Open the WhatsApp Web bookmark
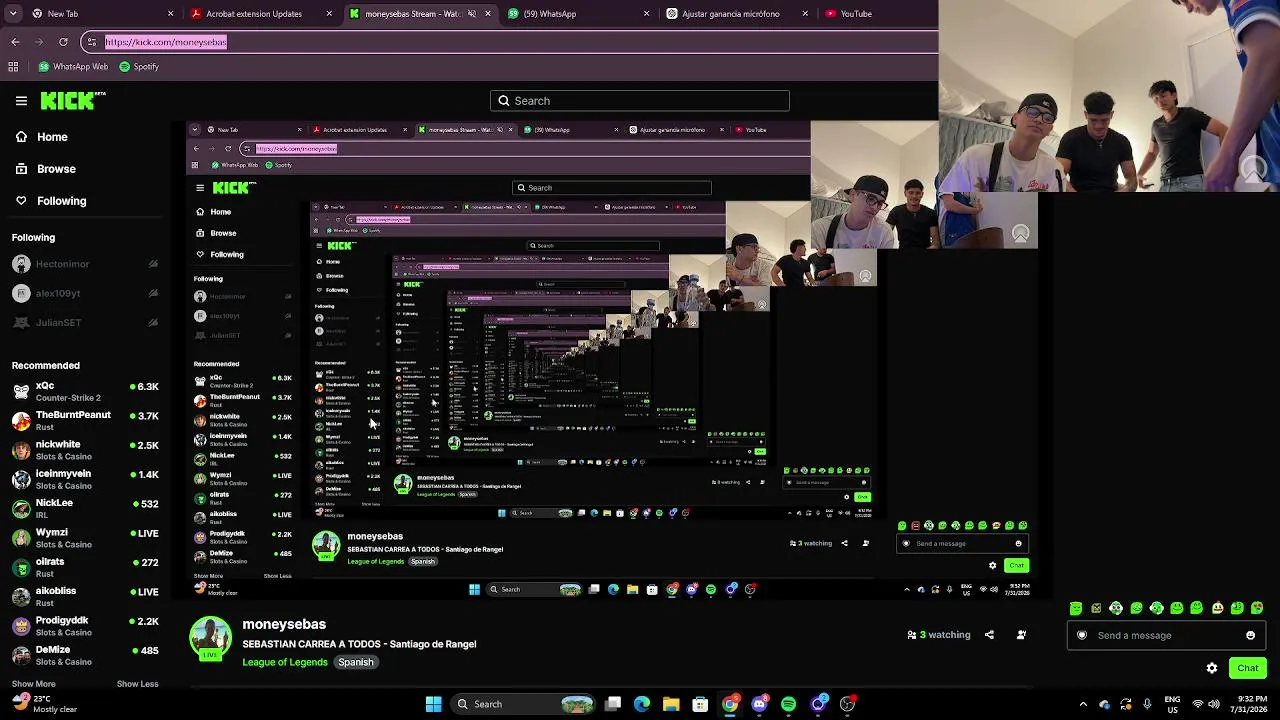This screenshot has height=720, width=1280. pos(73,67)
